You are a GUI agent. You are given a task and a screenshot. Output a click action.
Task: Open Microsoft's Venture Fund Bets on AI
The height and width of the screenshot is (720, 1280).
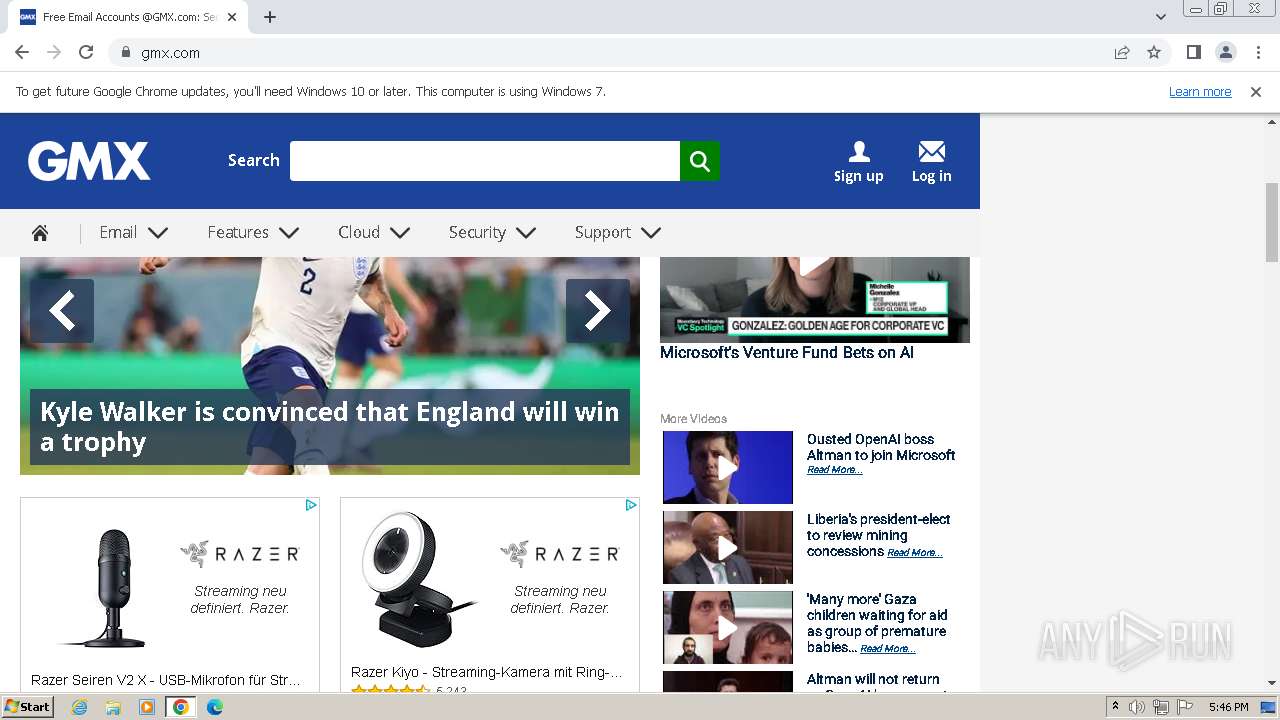tap(787, 352)
